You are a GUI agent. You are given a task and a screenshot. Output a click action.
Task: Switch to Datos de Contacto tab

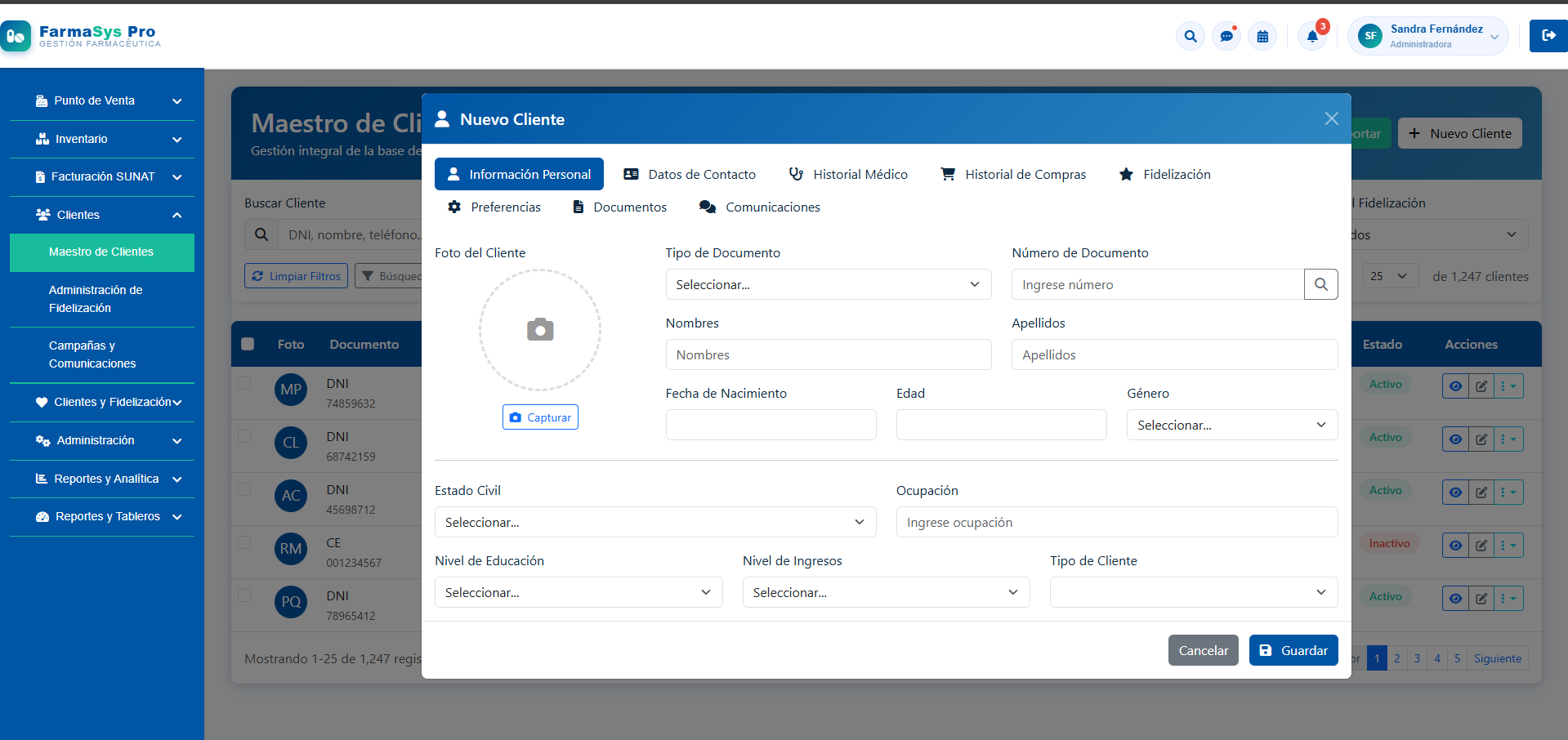690,174
